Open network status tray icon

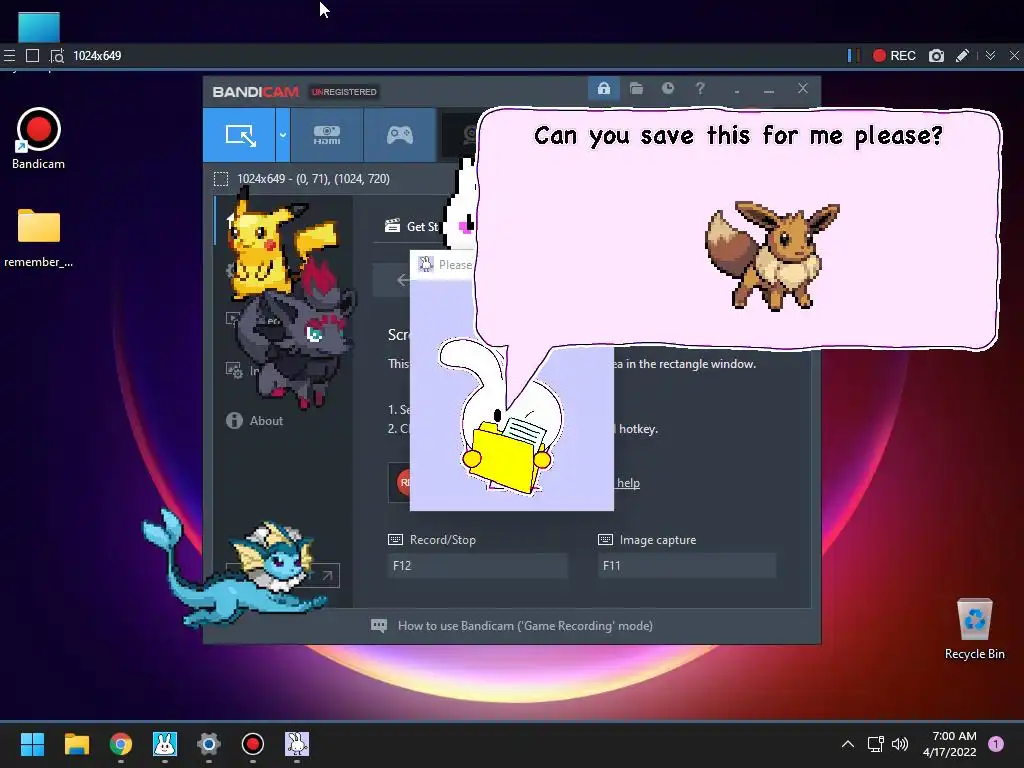pos(875,744)
